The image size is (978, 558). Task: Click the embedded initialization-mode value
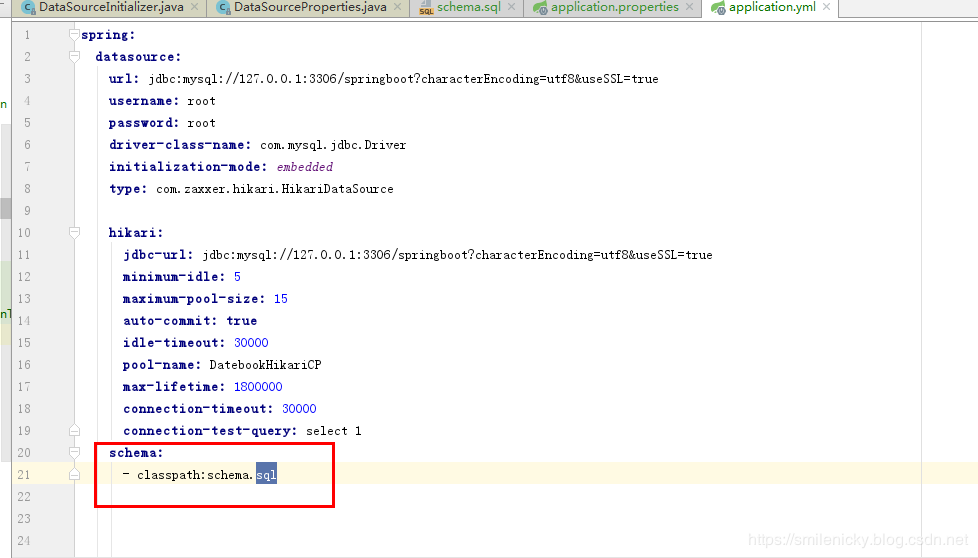[304, 166]
